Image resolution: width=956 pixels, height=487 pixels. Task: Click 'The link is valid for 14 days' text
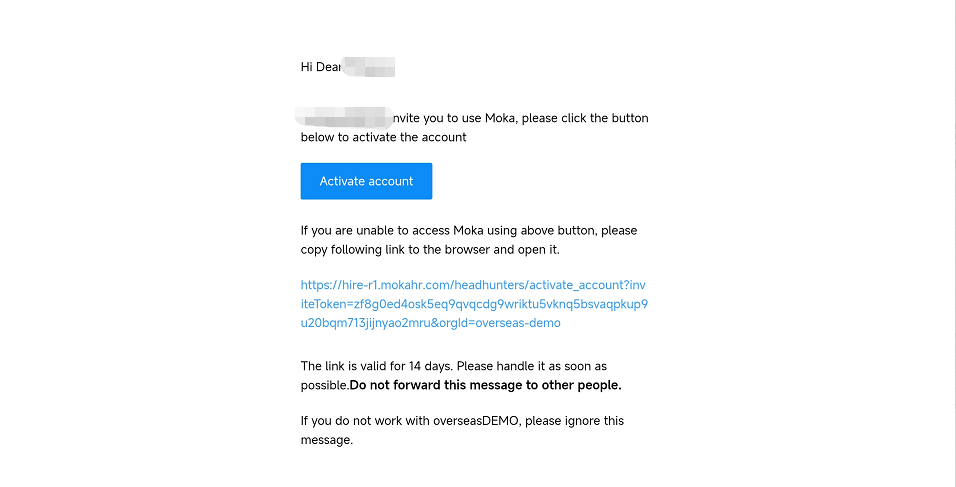coord(390,366)
